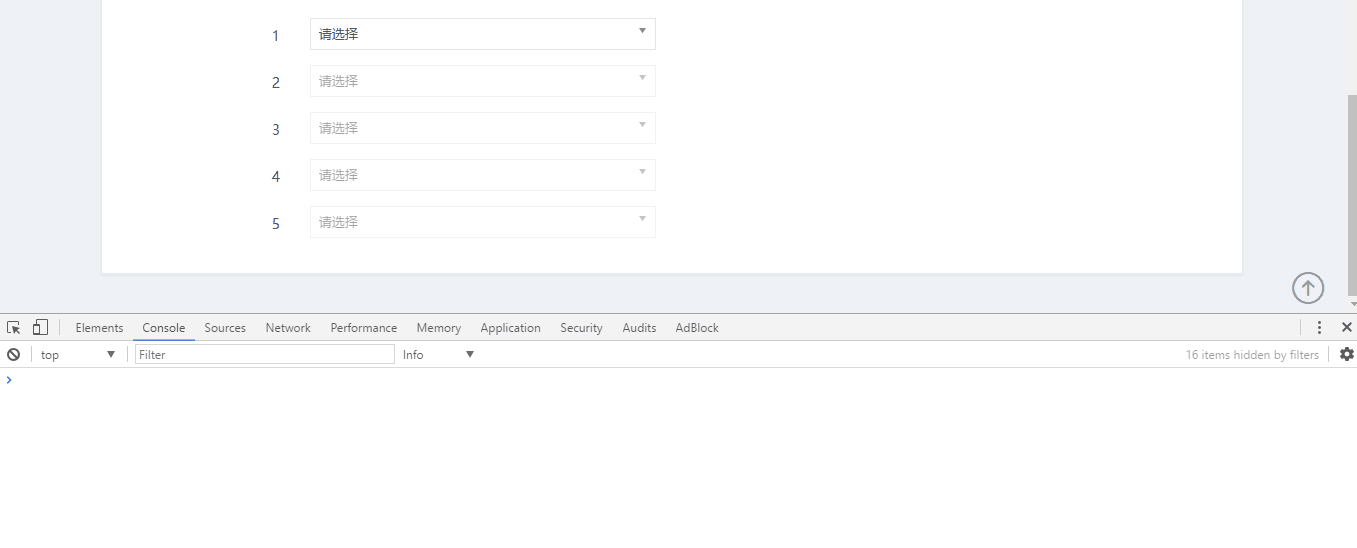Screen dimensions: 1357x548
Task: Open the Audits tab
Action: (639, 327)
